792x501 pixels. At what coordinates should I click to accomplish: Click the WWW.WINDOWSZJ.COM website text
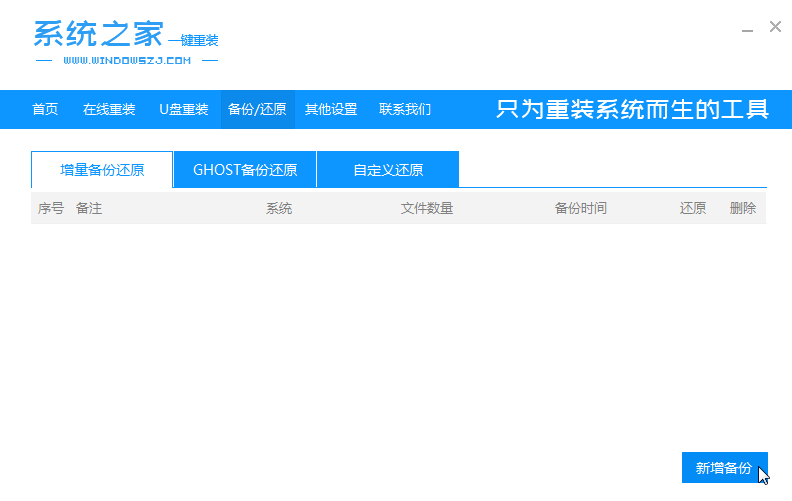(x=127, y=61)
